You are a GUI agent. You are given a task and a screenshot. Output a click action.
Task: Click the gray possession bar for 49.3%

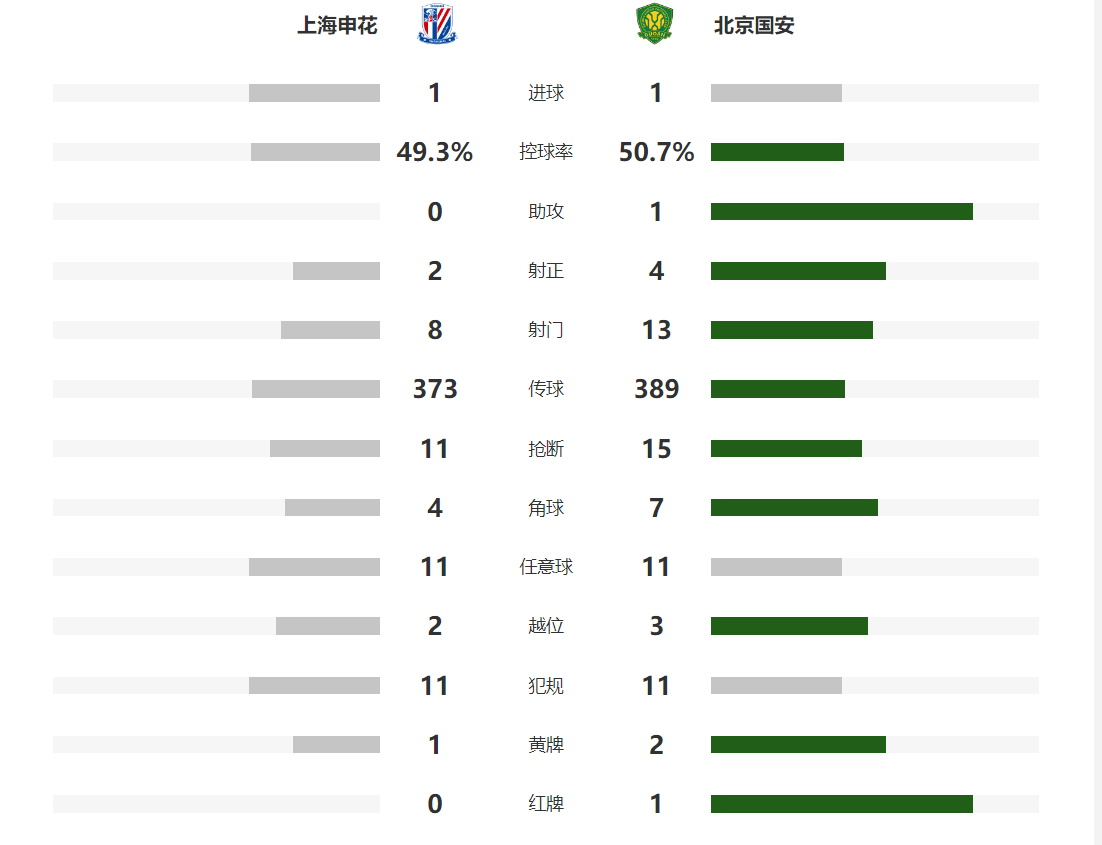click(316, 152)
